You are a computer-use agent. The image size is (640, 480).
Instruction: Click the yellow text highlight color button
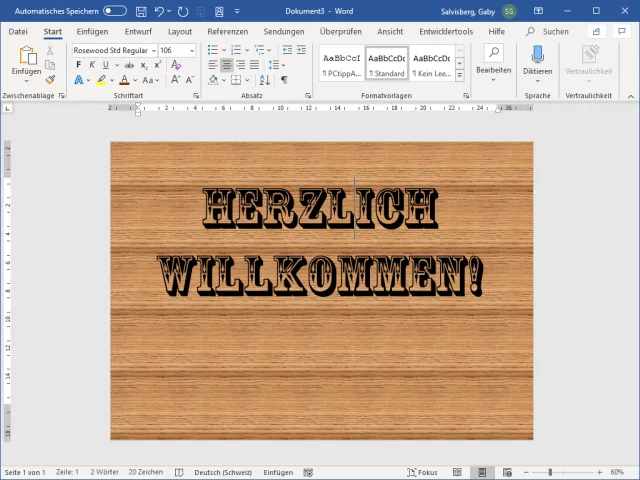pyautogui.click(x=102, y=80)
